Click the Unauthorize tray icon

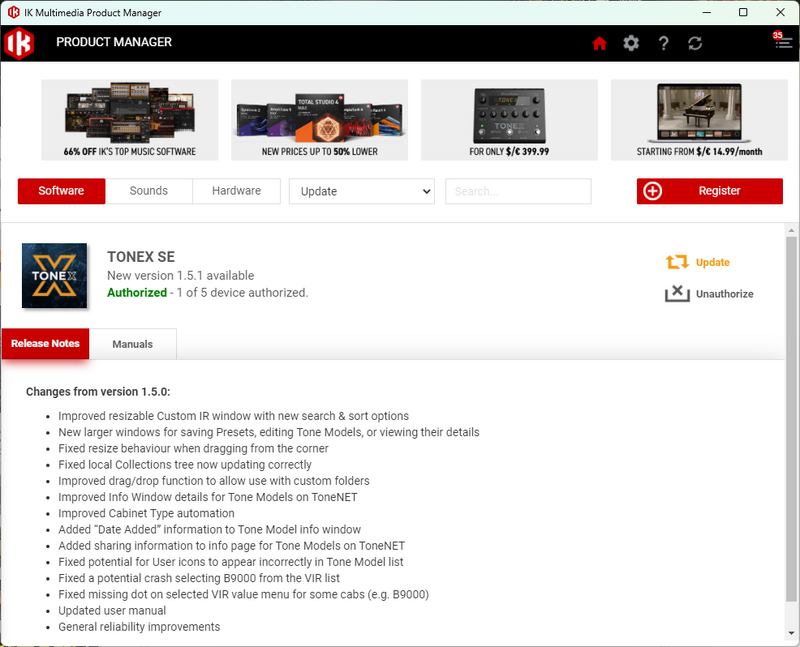[677, 294]
